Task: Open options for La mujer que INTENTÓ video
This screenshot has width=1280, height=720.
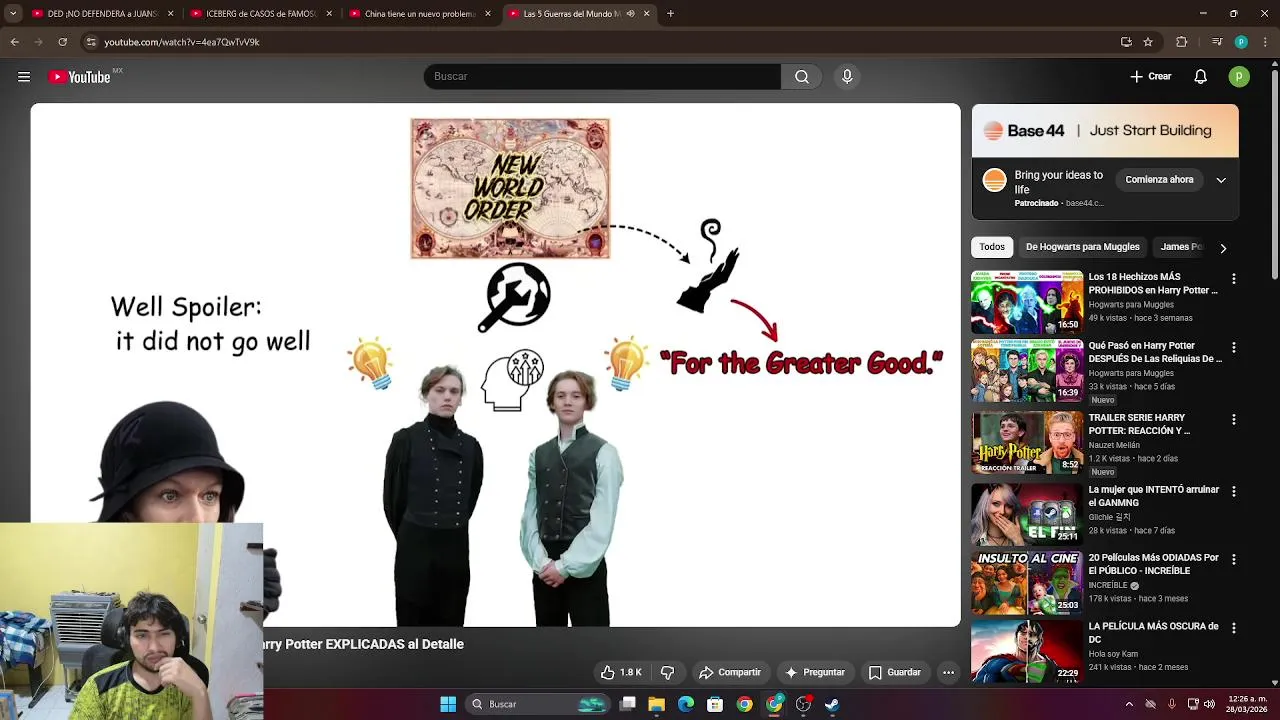Action: [x=1233, y=492]
